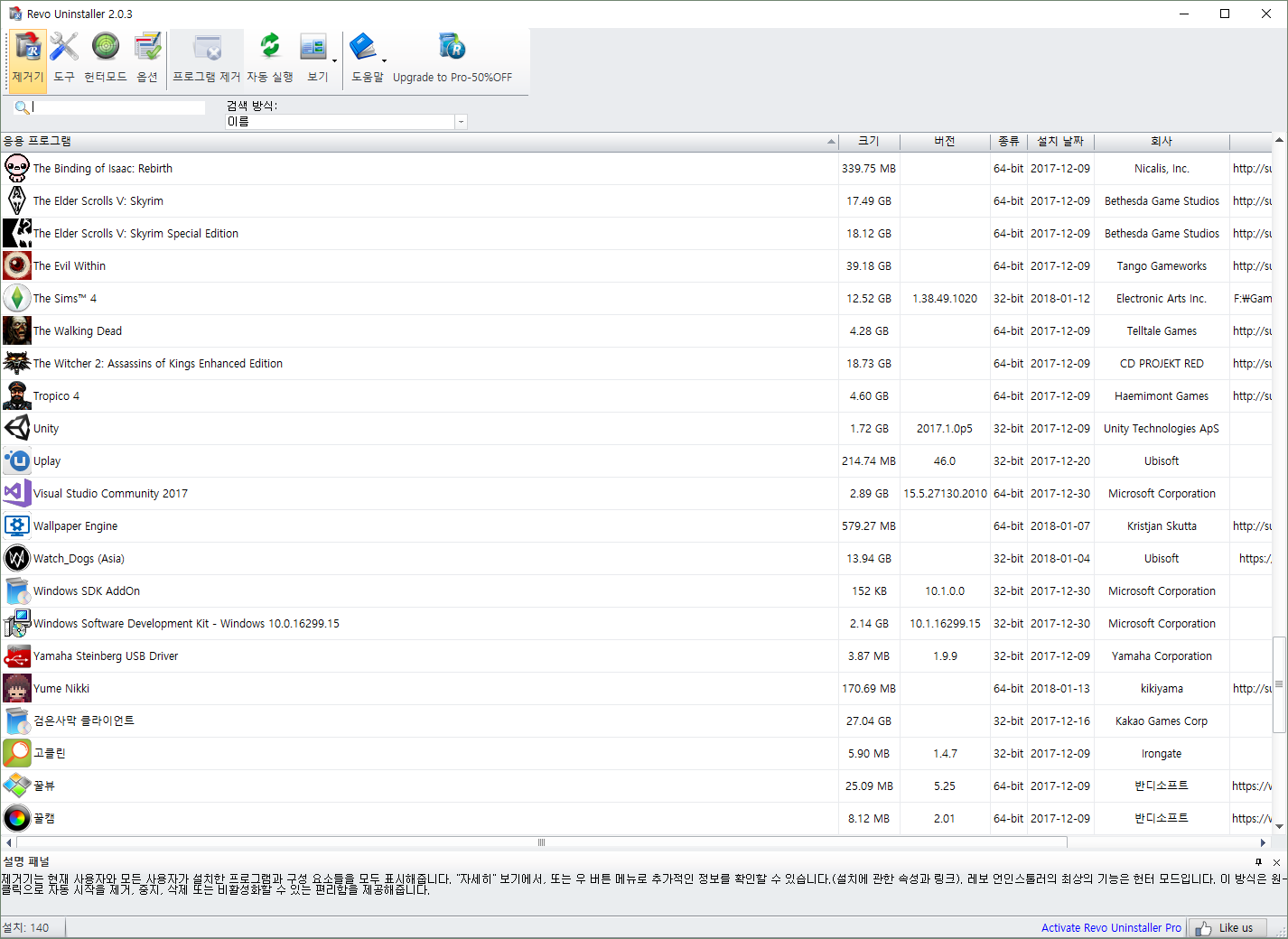1288x939 pixels.
Task: Click the Activate Revo Uninstaller Pro link
Action: pos(1111,928)
